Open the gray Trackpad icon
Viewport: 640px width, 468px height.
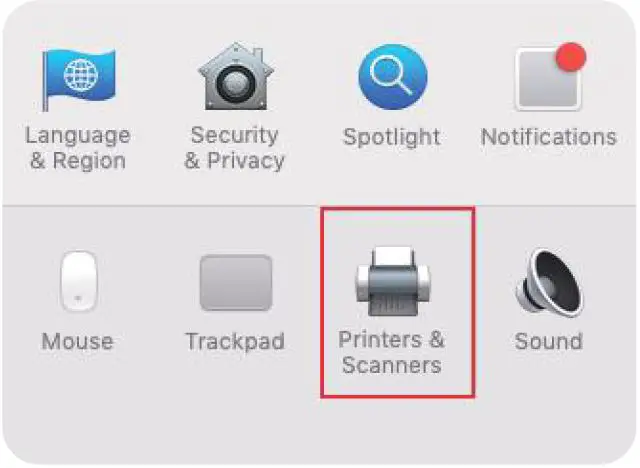(236, 282)
